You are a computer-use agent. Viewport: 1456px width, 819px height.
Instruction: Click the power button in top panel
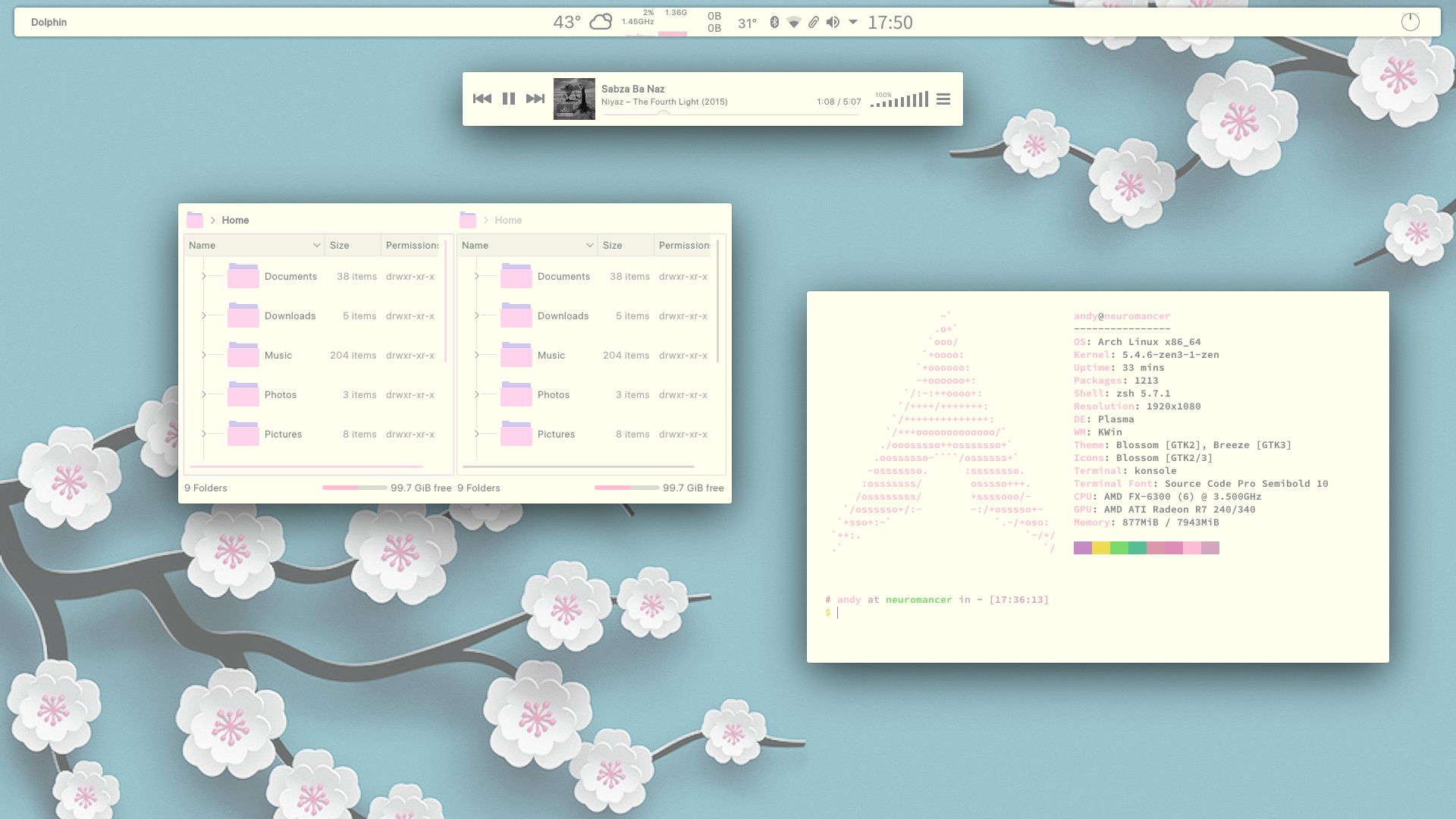pos(1410,22)
